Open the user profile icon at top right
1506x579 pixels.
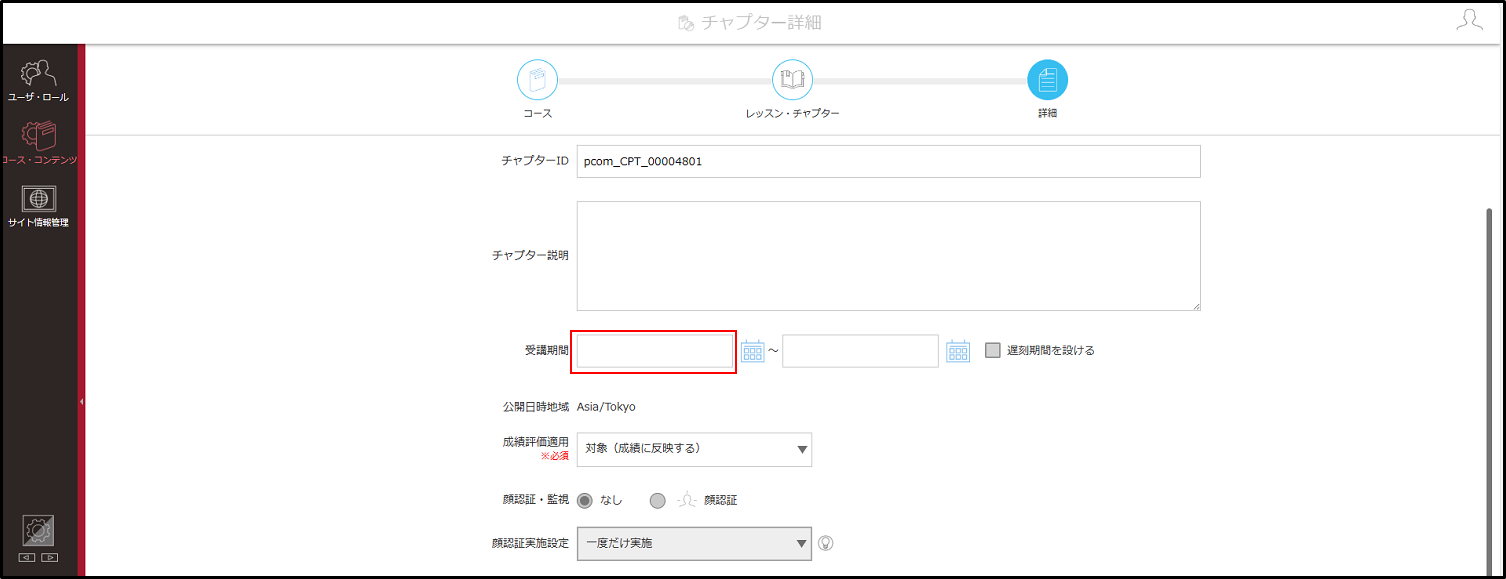click(1469, 21)
